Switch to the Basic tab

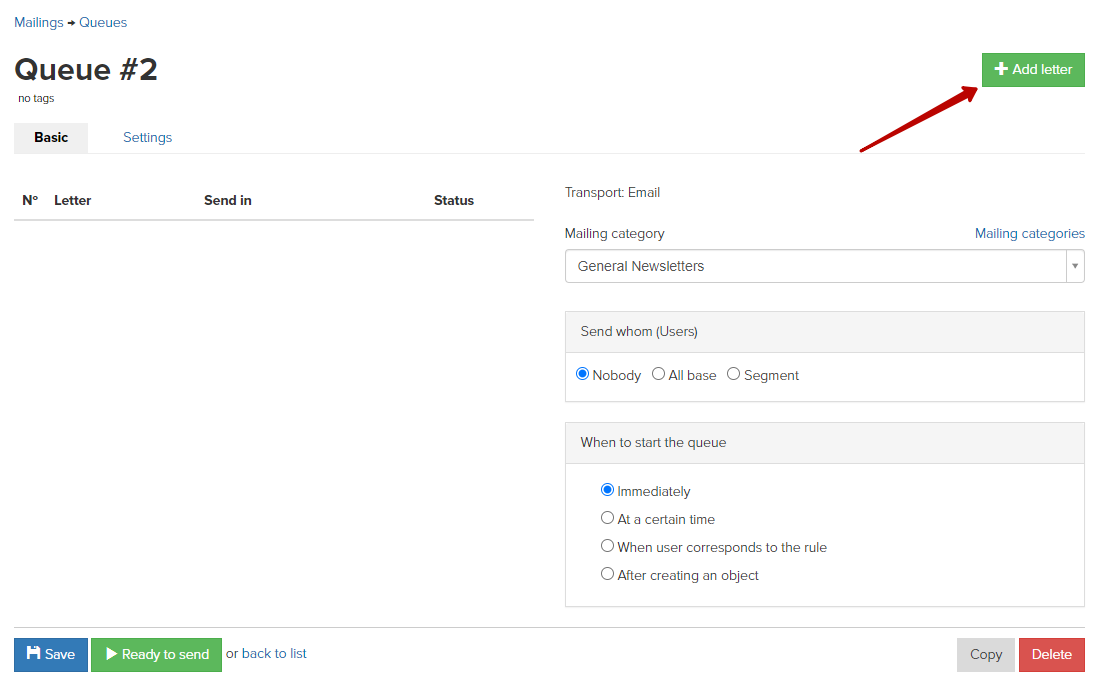pos(51,138)
